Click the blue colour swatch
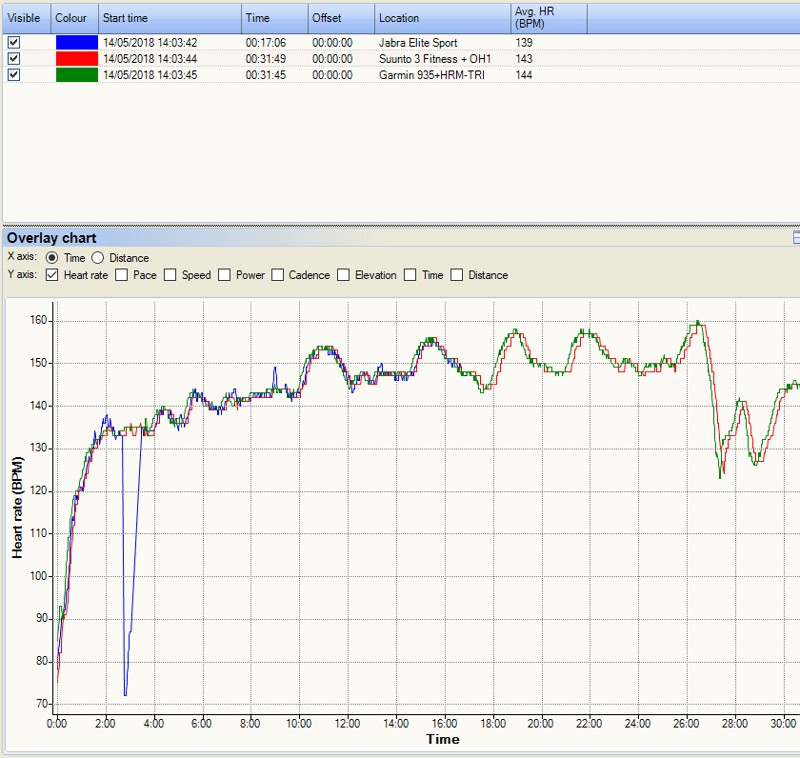The height and width of the screenshot is (758, 800). point(76,43)
